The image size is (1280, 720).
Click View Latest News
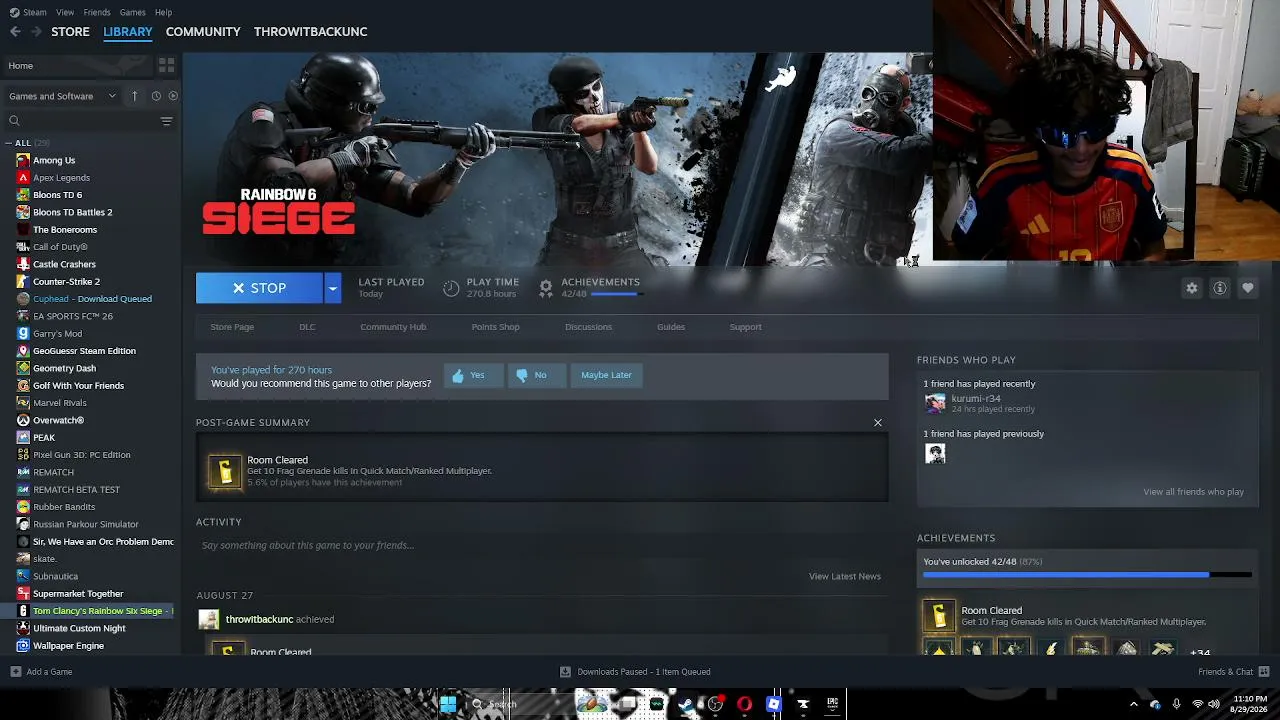pos(845,576)
